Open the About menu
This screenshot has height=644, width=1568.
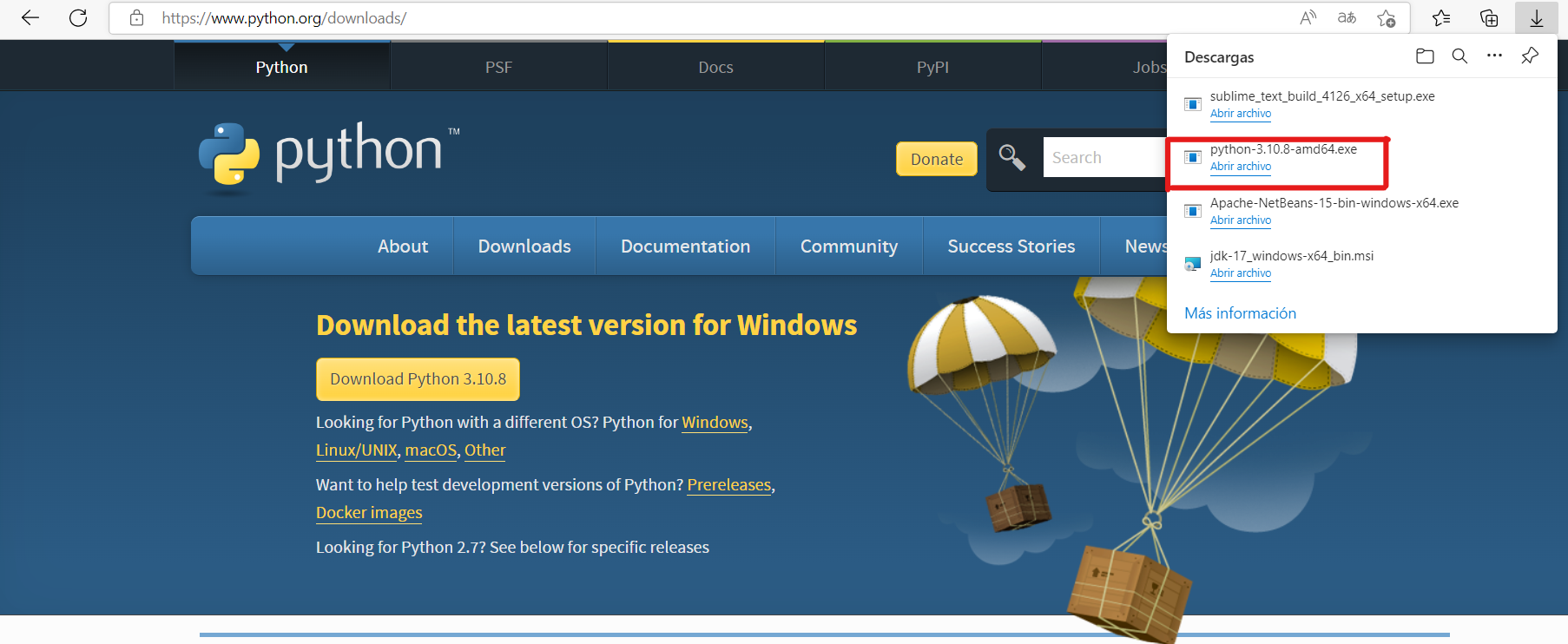pos(403,246)
